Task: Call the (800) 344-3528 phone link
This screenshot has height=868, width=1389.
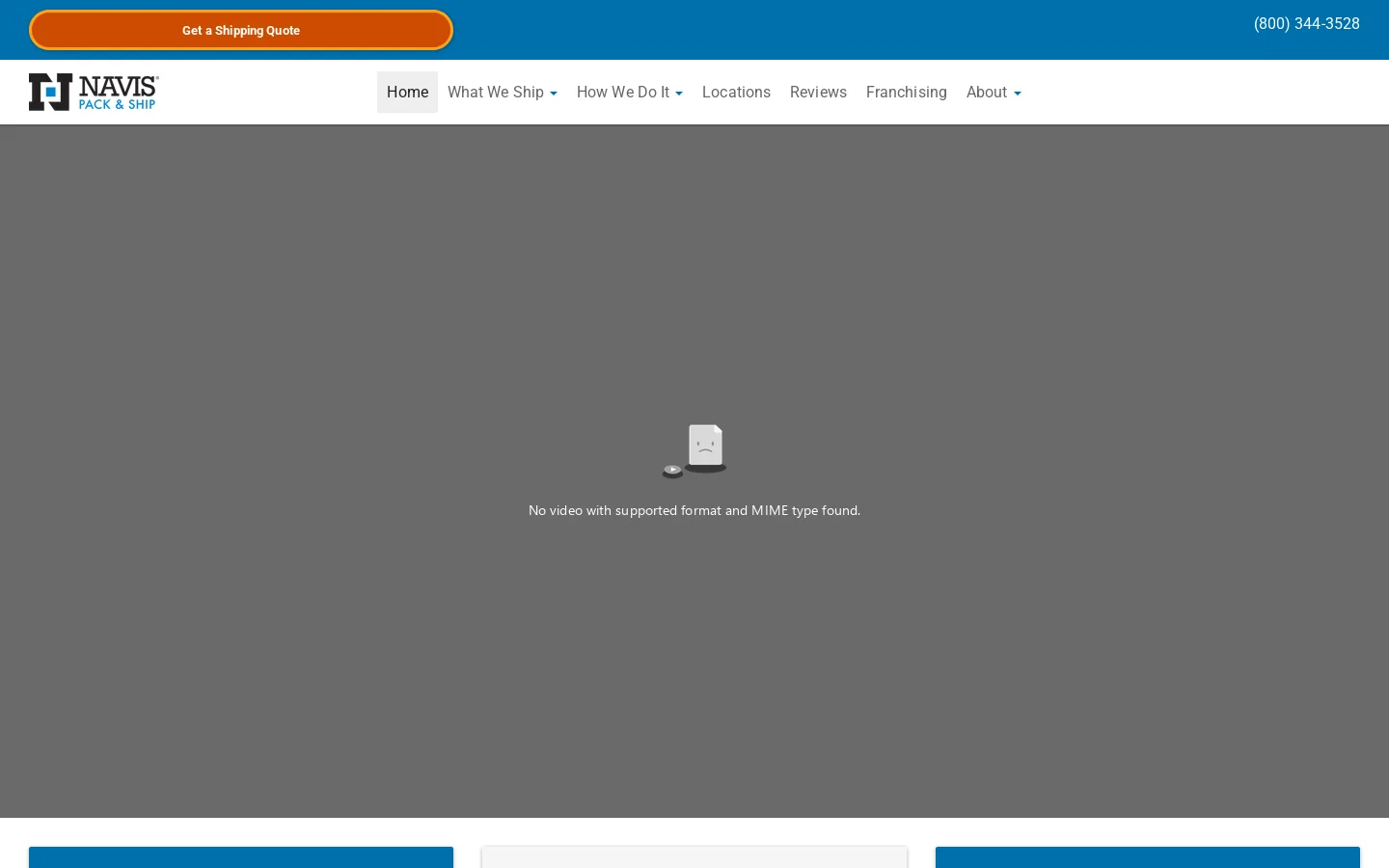Action: coord(1306,24)
